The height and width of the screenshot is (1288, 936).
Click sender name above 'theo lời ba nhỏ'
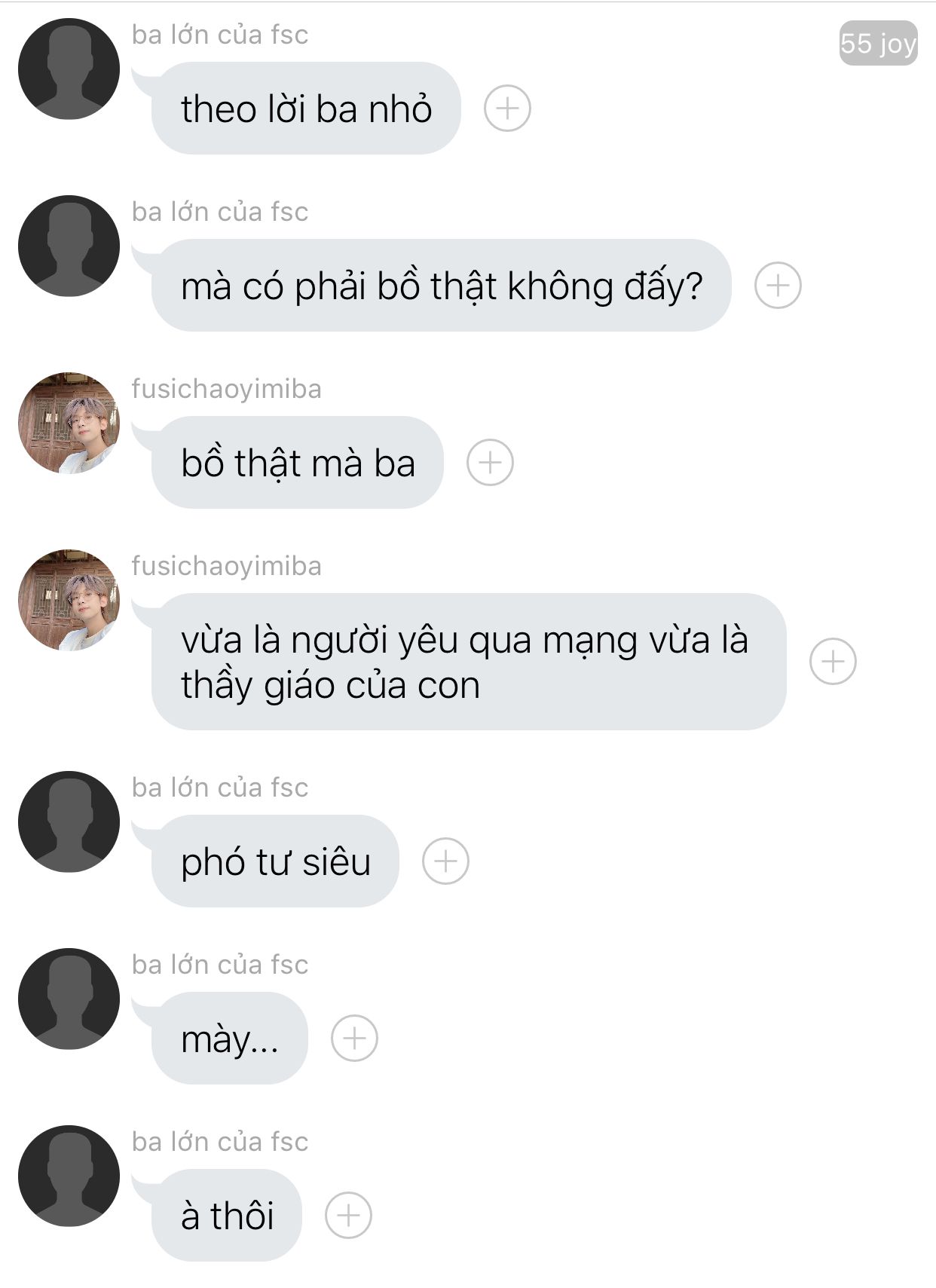pos(220,35)
